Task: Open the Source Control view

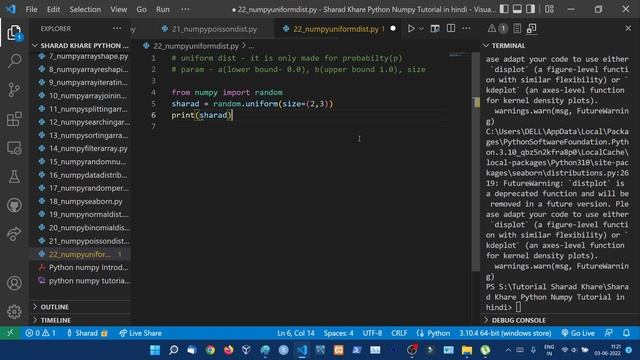Action: coord(14,90)
